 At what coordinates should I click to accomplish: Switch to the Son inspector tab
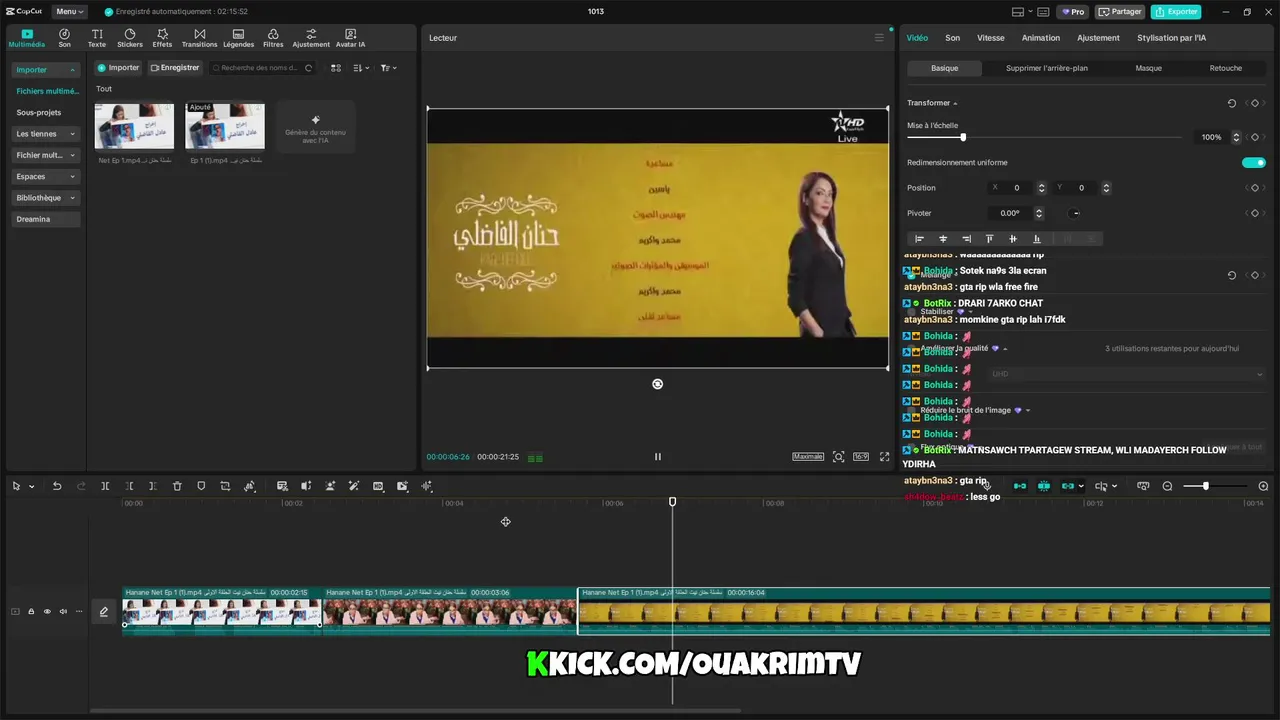click(953, 38)
